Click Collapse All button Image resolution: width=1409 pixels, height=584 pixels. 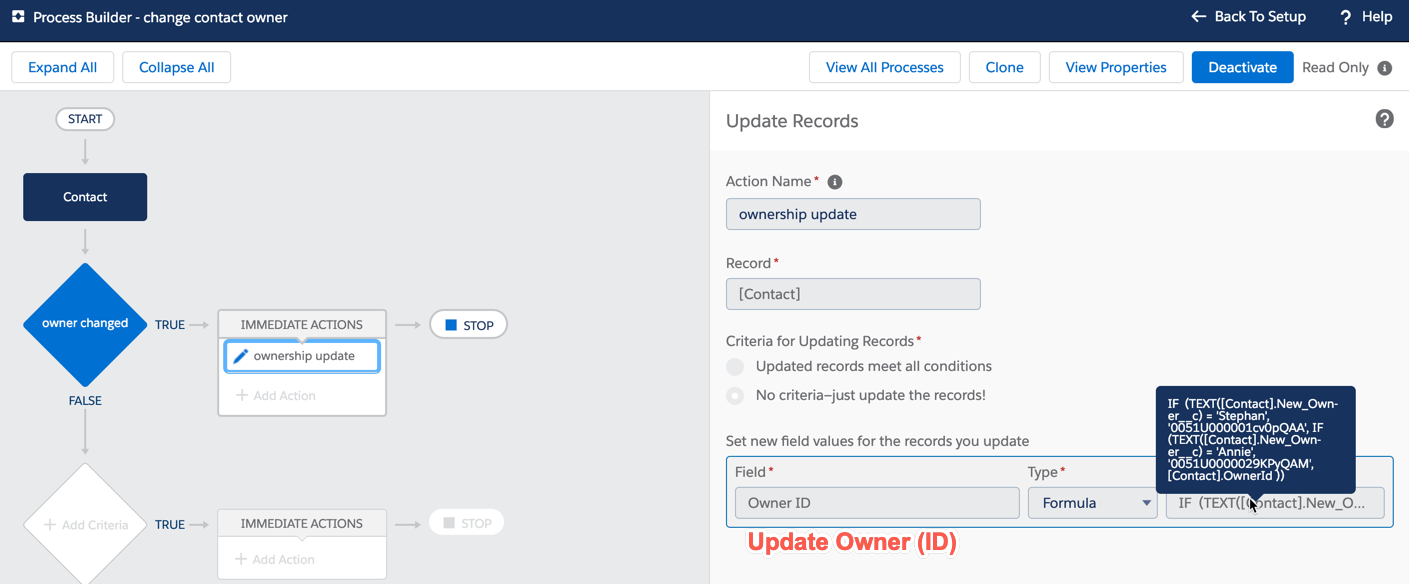pos(177,68)
